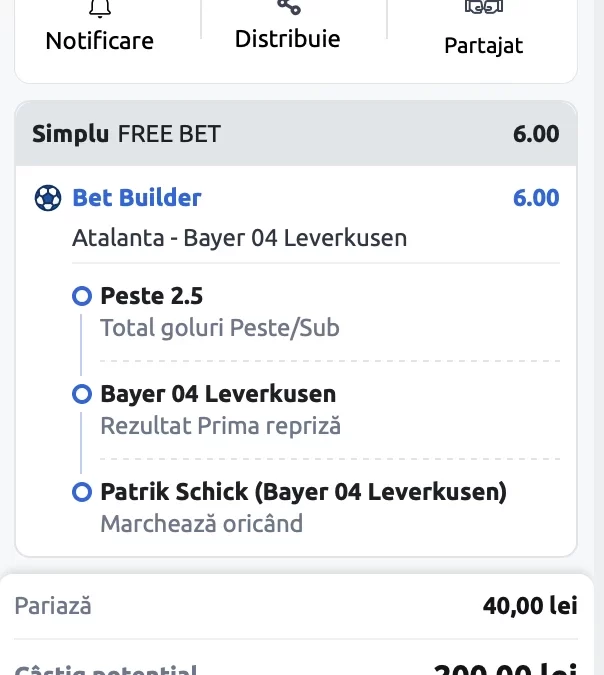Click the 6.00 odds in Simplu header

pos(536,134)
